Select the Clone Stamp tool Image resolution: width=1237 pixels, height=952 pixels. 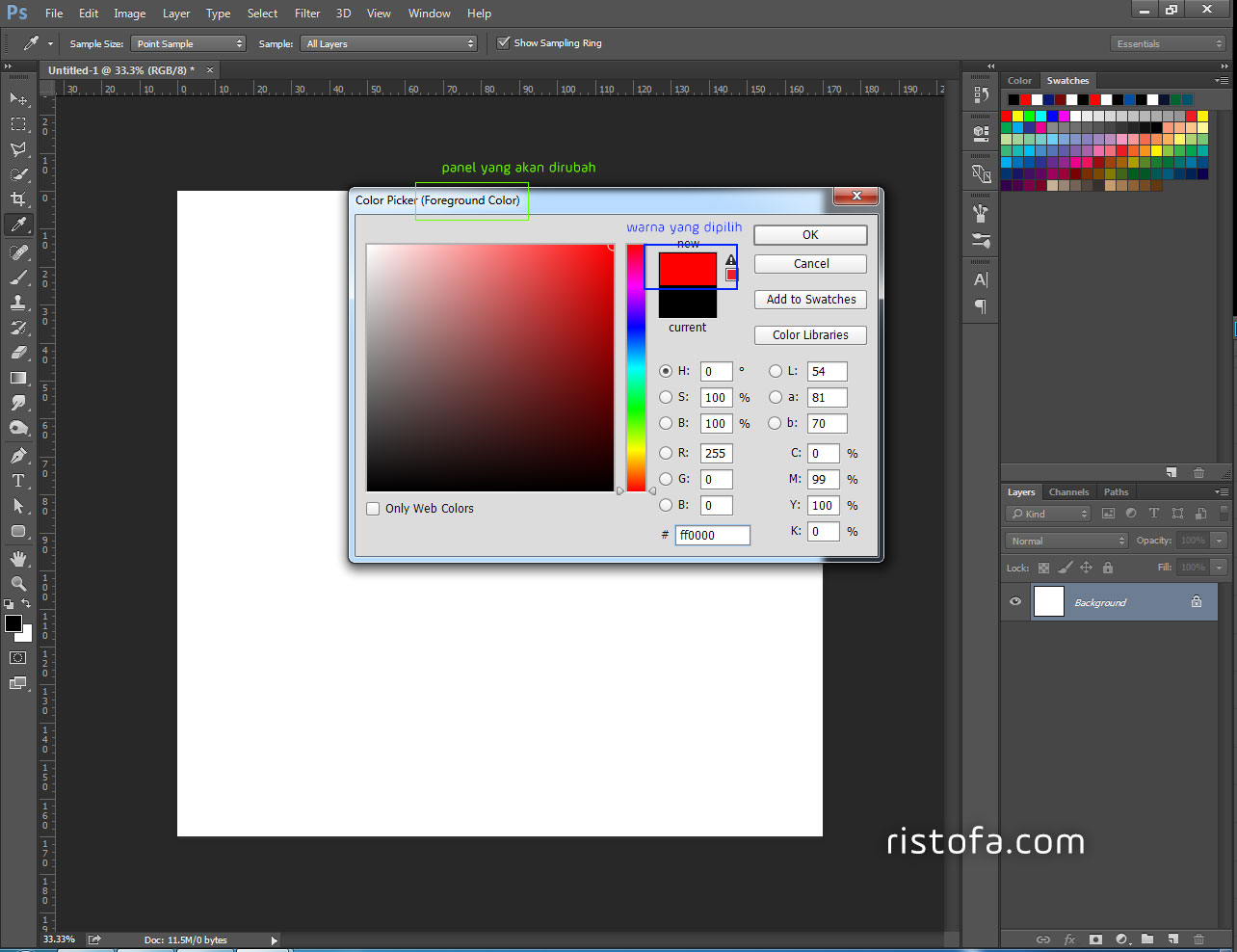click(x=18, y=303)
